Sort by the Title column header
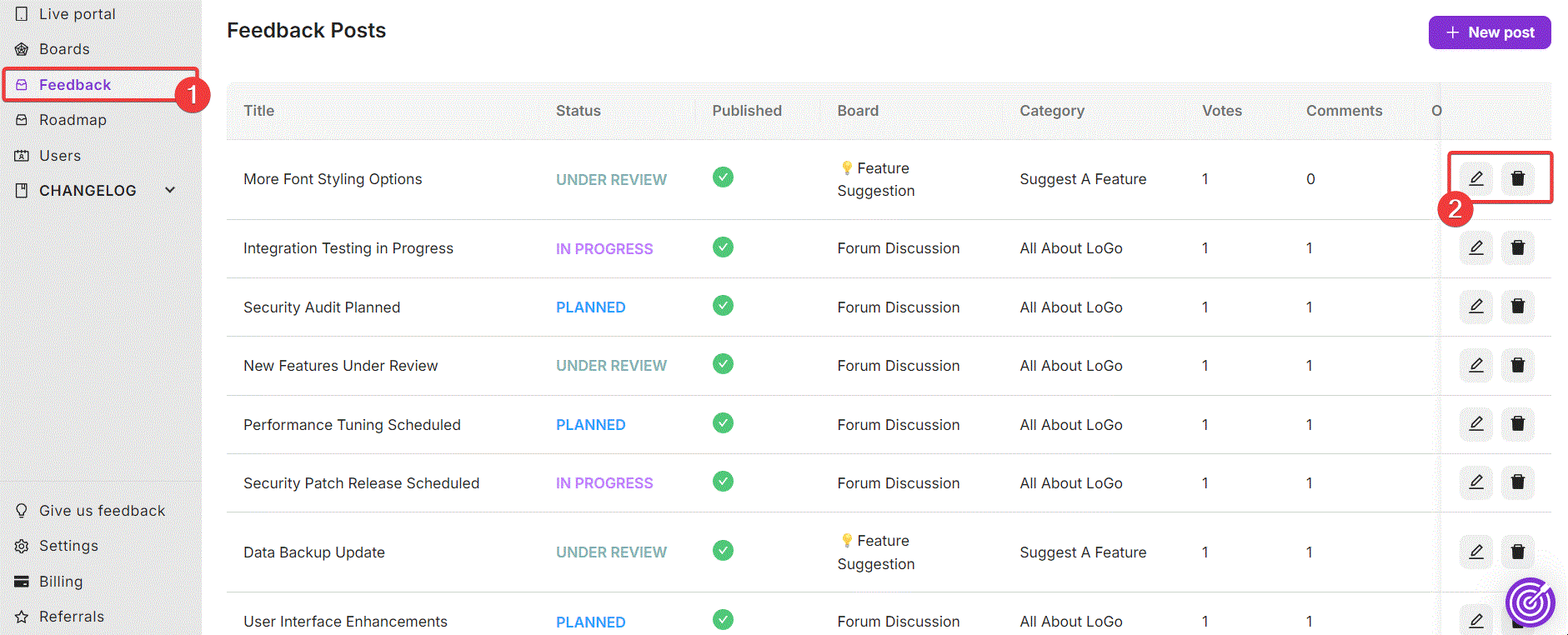Image resolution: width=1568 pixels, height=635 pixels. tap(258, 111)
